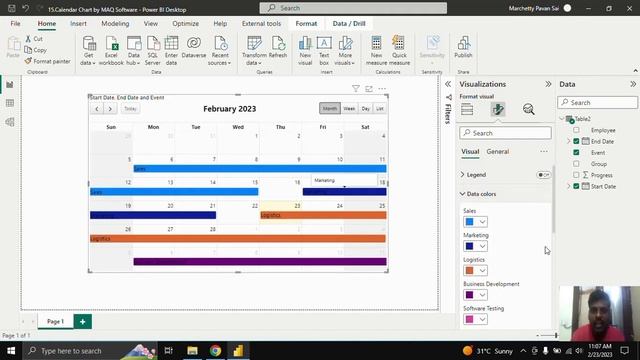Viewport: 640px width, 360px height.
Task: Switch to the Insert ribbon tab
Action: click(78, 24)
